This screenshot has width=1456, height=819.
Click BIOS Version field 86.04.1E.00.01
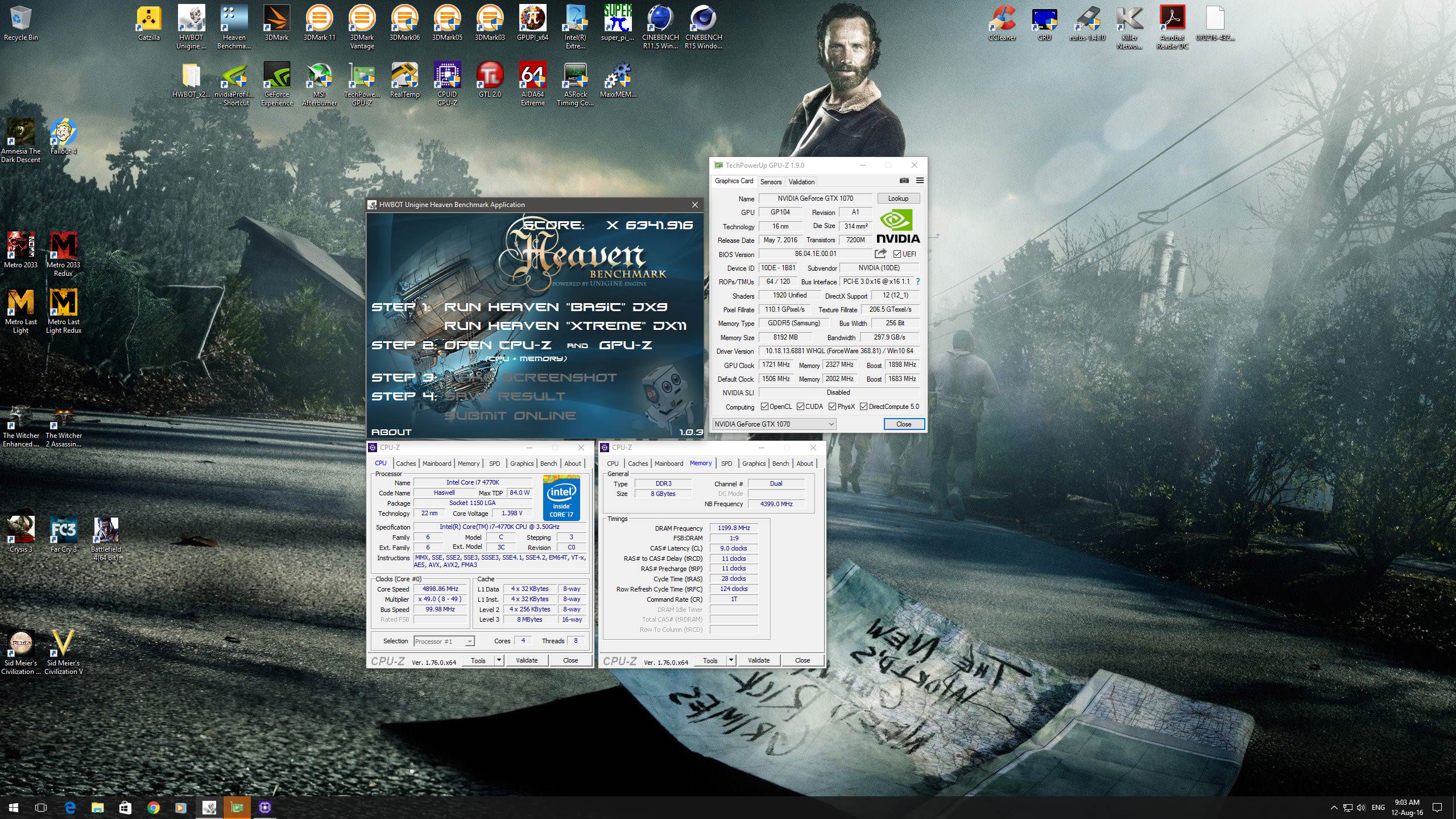815,254
